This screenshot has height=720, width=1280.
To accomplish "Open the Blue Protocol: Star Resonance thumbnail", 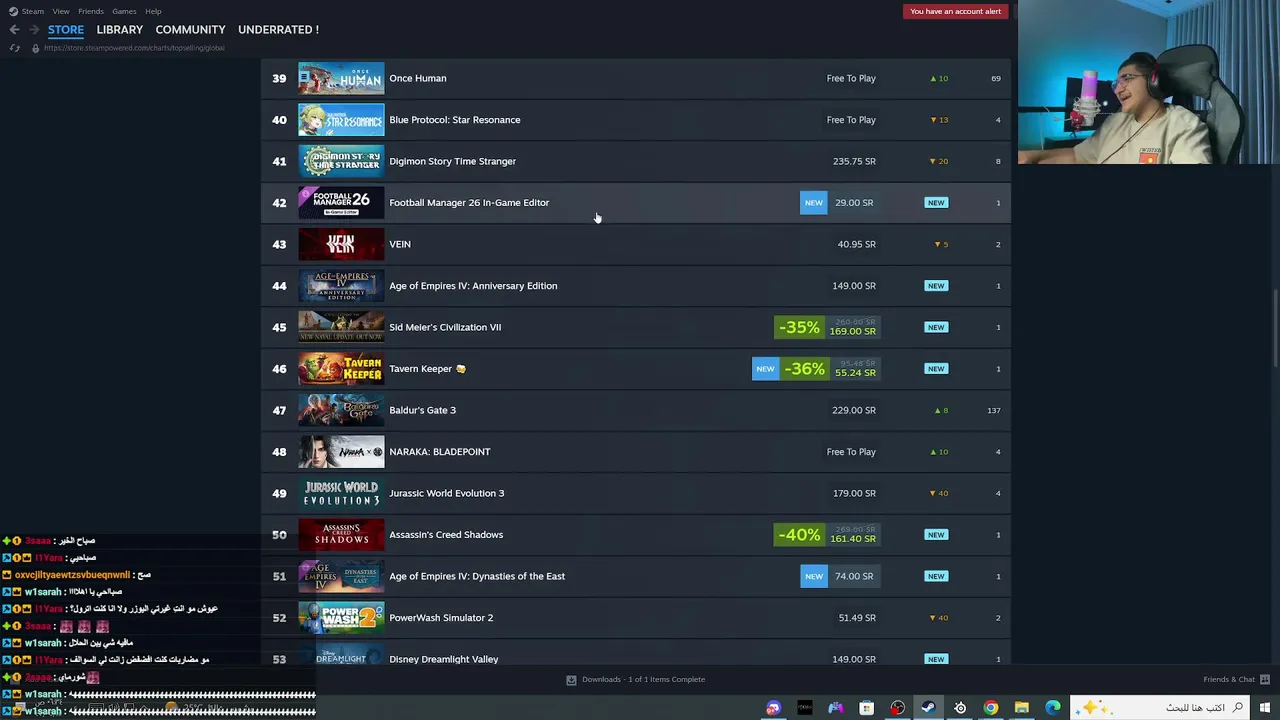I will point(341,120).
